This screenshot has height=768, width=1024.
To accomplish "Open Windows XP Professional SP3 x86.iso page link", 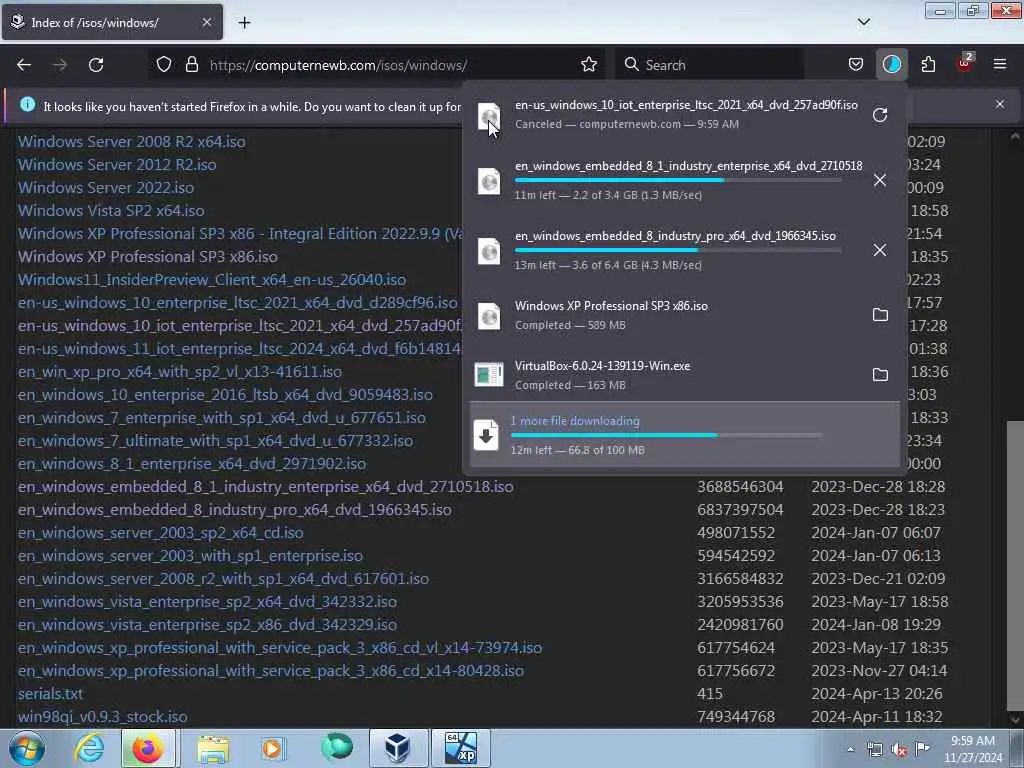I will [148, 257].
